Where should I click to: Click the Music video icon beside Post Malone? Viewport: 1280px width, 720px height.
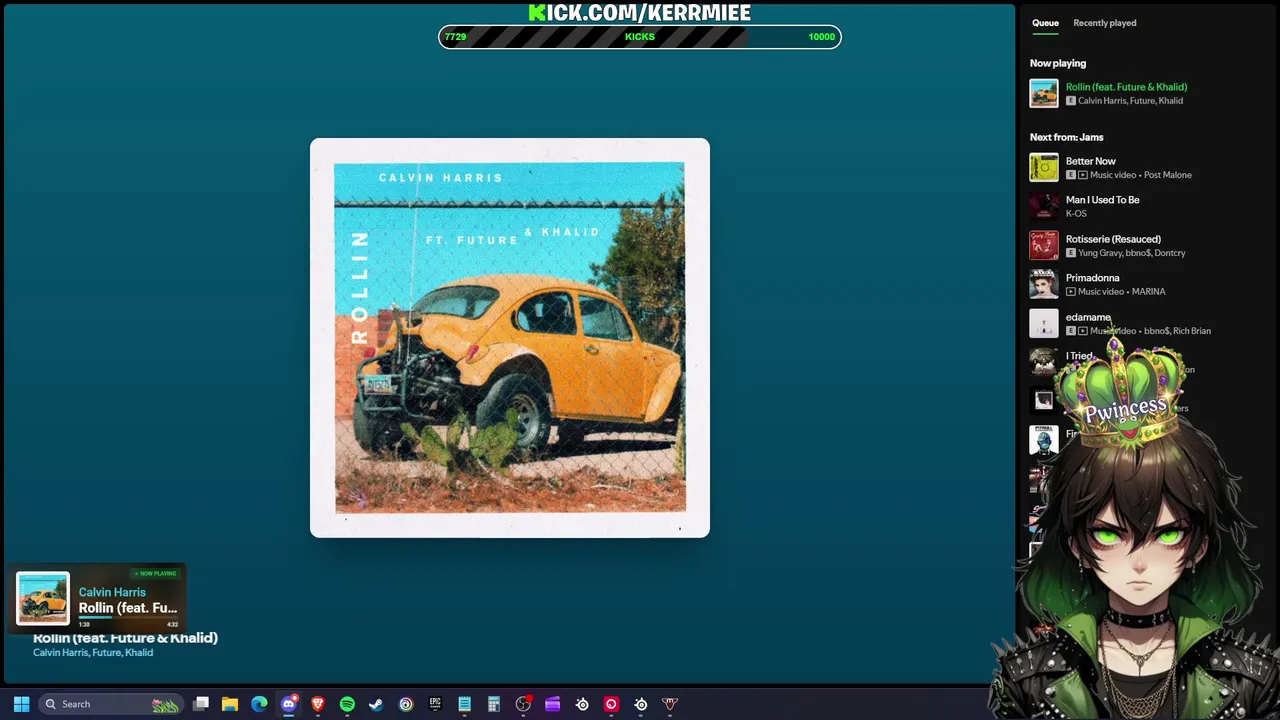(x=1083, y=175)
